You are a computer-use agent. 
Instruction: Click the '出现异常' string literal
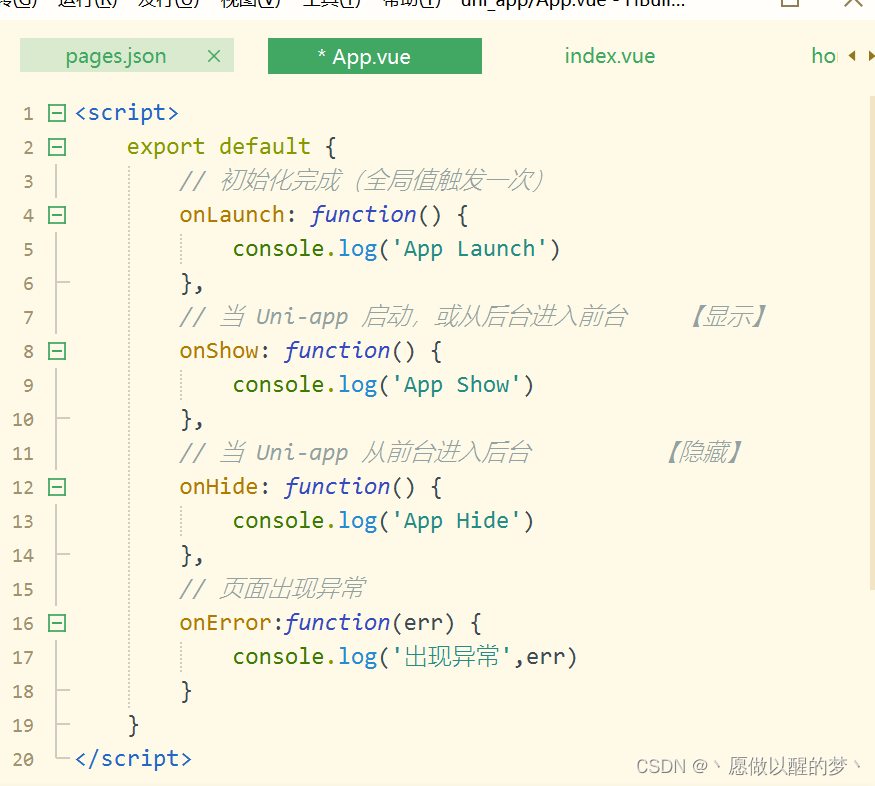(451, 657)
